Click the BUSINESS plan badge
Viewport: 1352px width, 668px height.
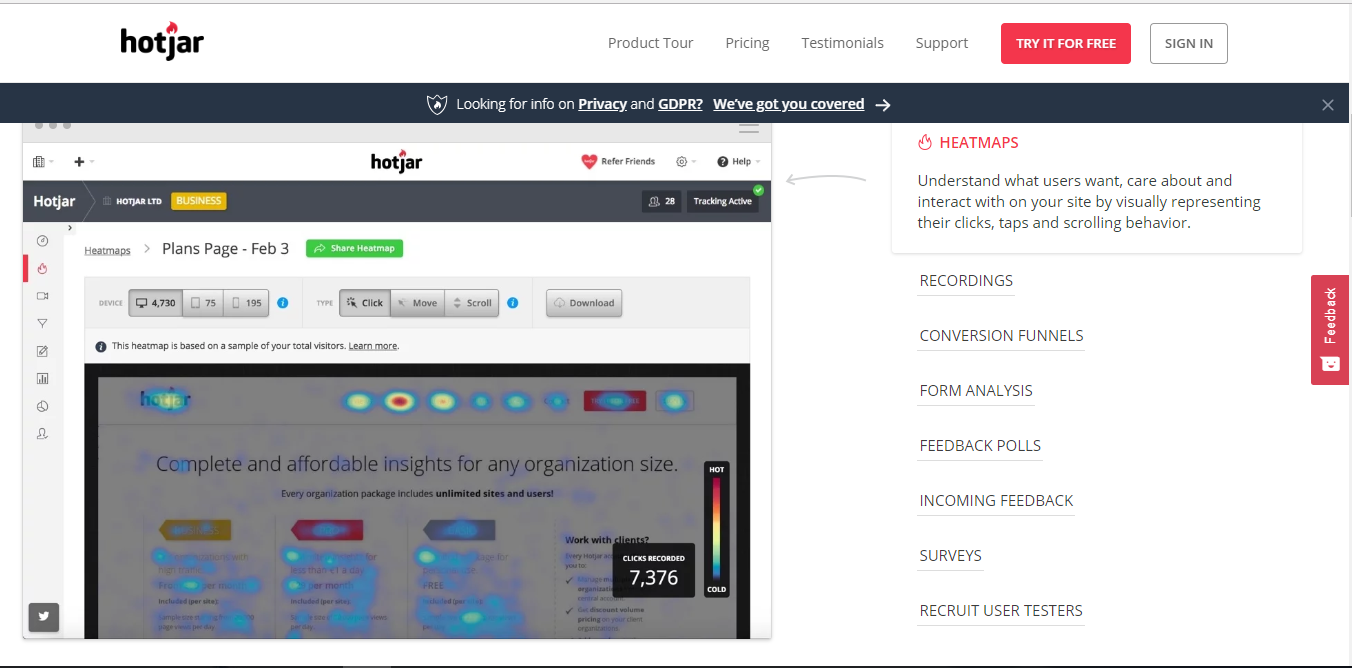point(199,201)
